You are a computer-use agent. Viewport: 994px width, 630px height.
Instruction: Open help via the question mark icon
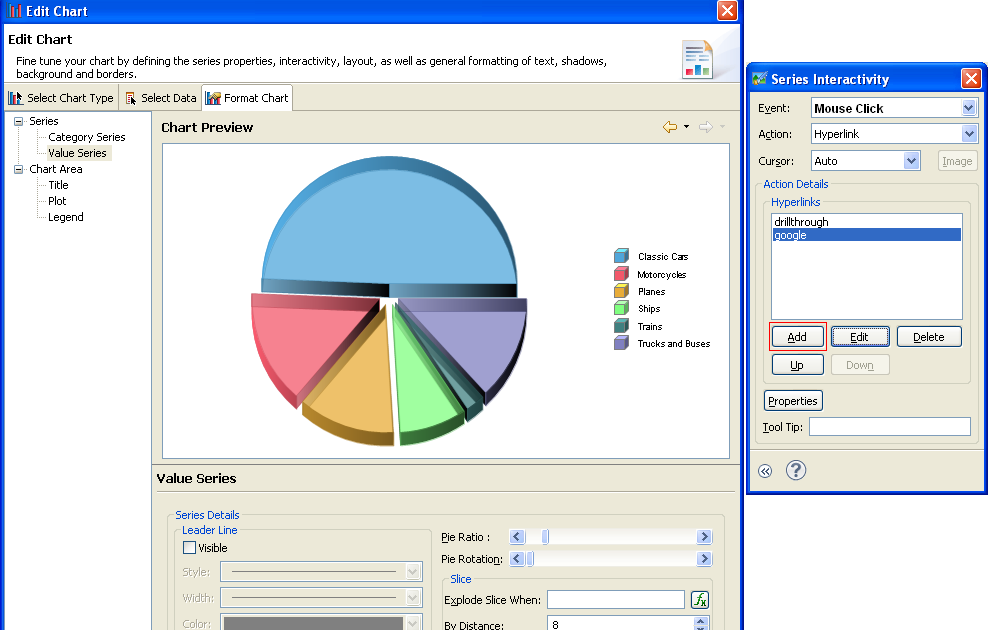(x=795, y=470)
